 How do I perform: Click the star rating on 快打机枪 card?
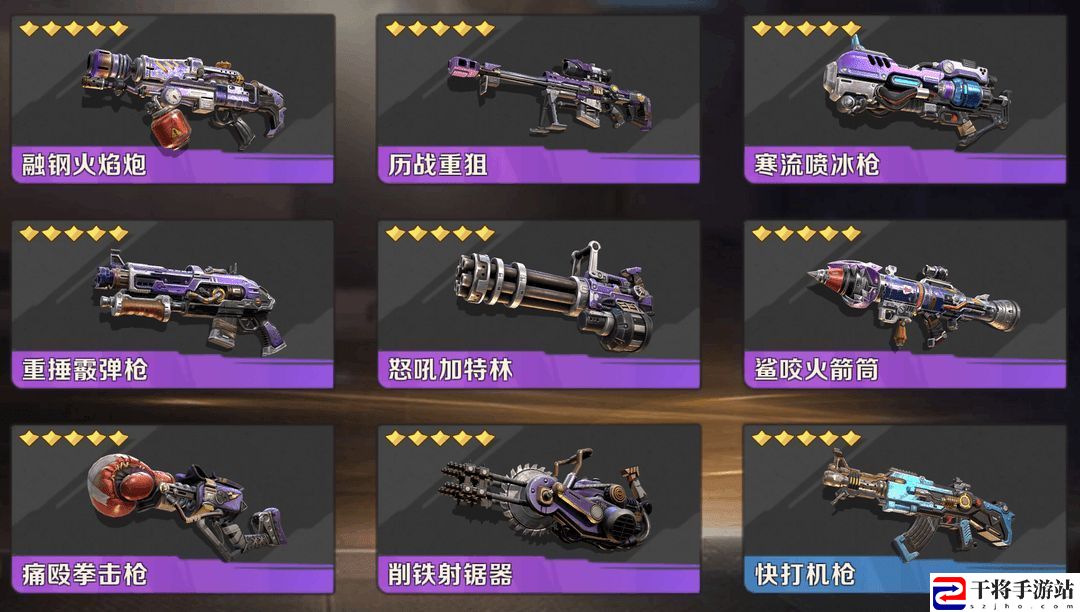807,438
